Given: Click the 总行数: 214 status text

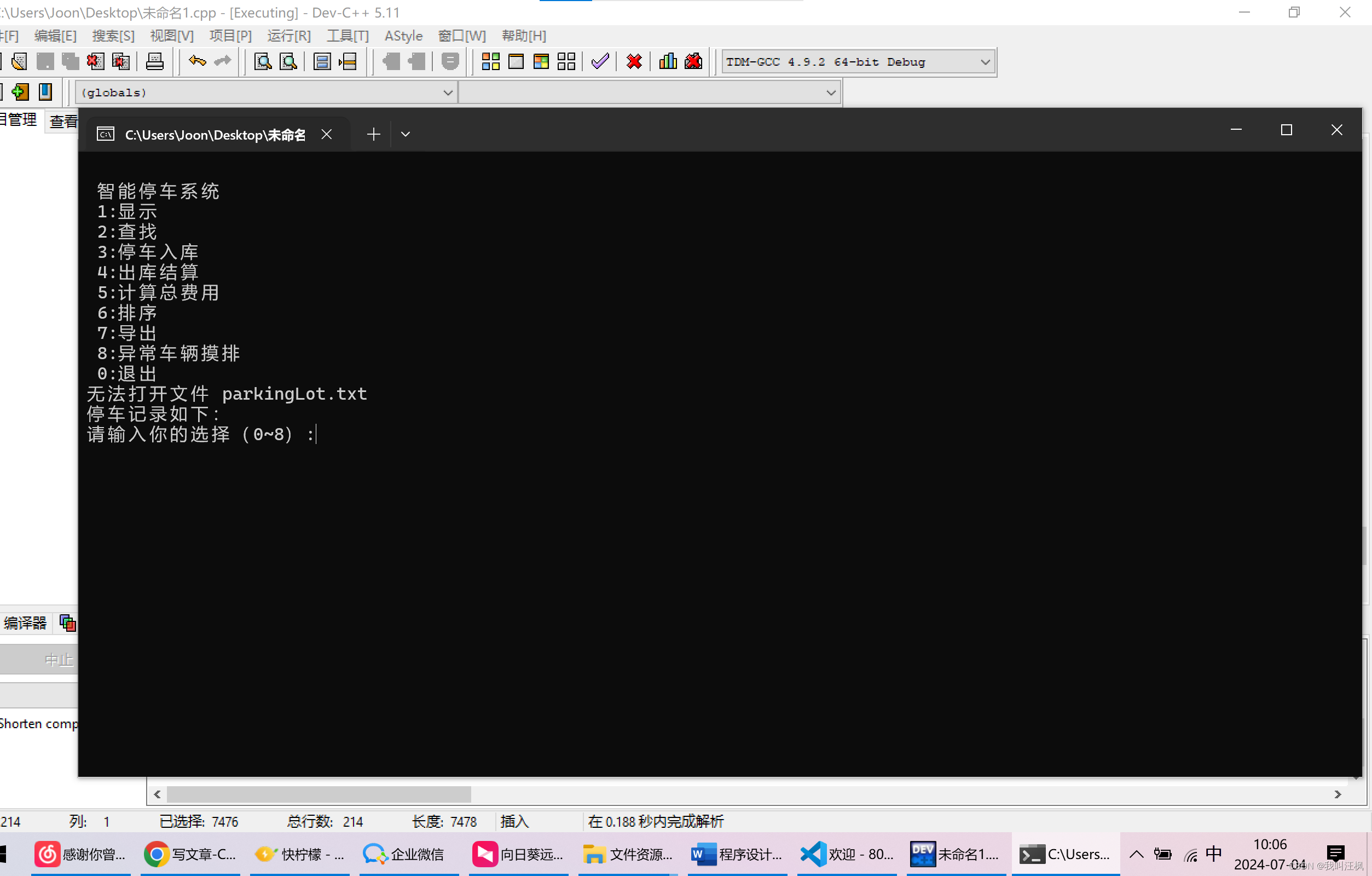Looking at the screenshot, I should (x=325, y=821).
